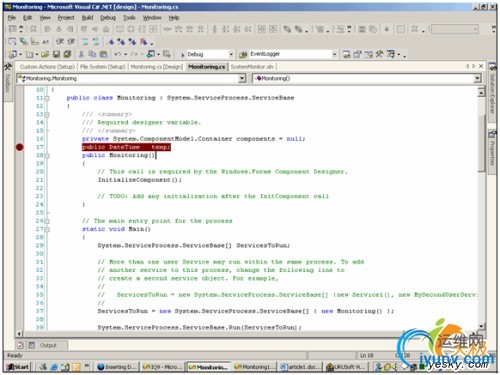Open the Build menu

[87, 18]
